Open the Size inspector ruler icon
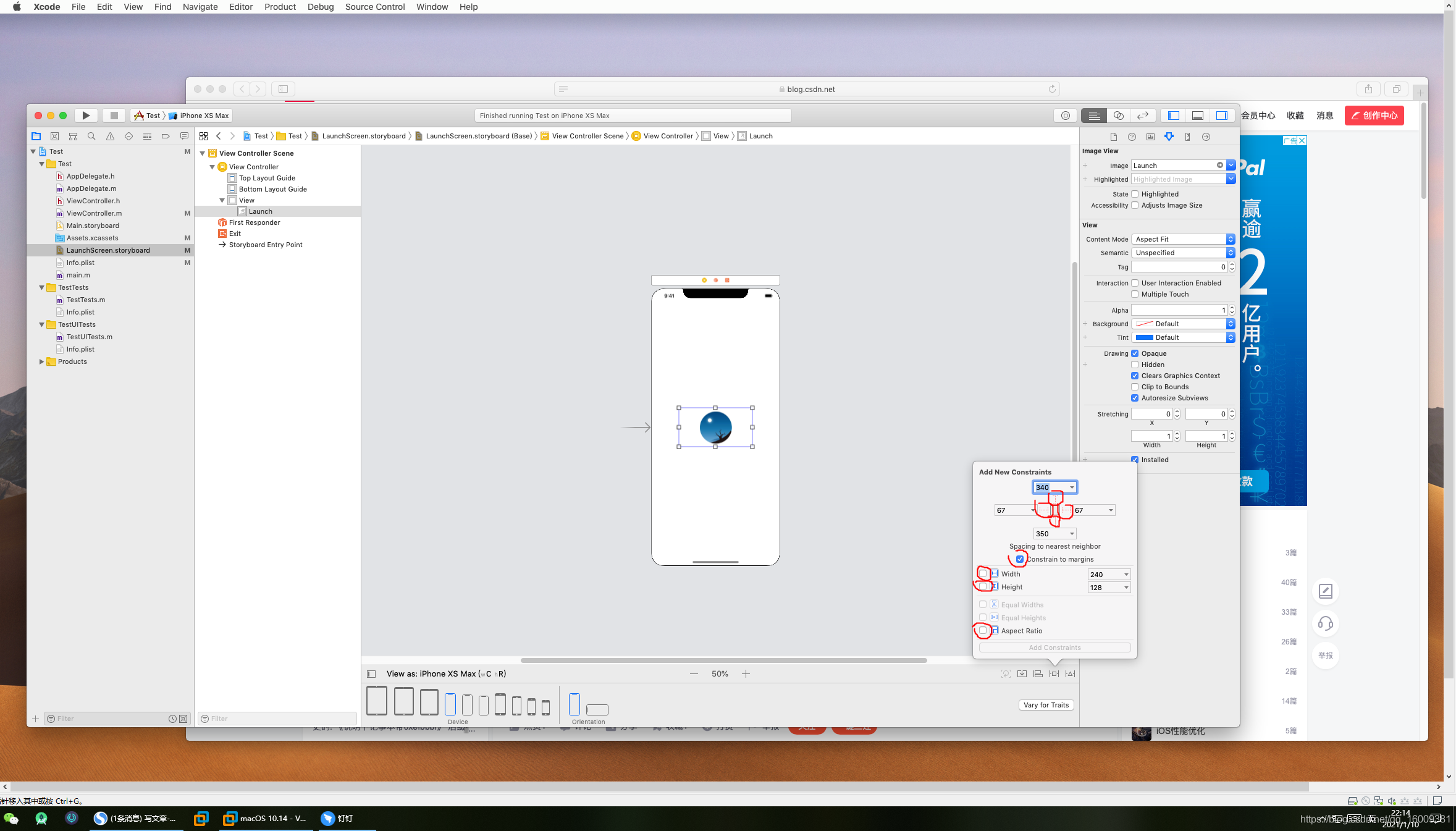1456x831 pixels. pos(1187,137)
